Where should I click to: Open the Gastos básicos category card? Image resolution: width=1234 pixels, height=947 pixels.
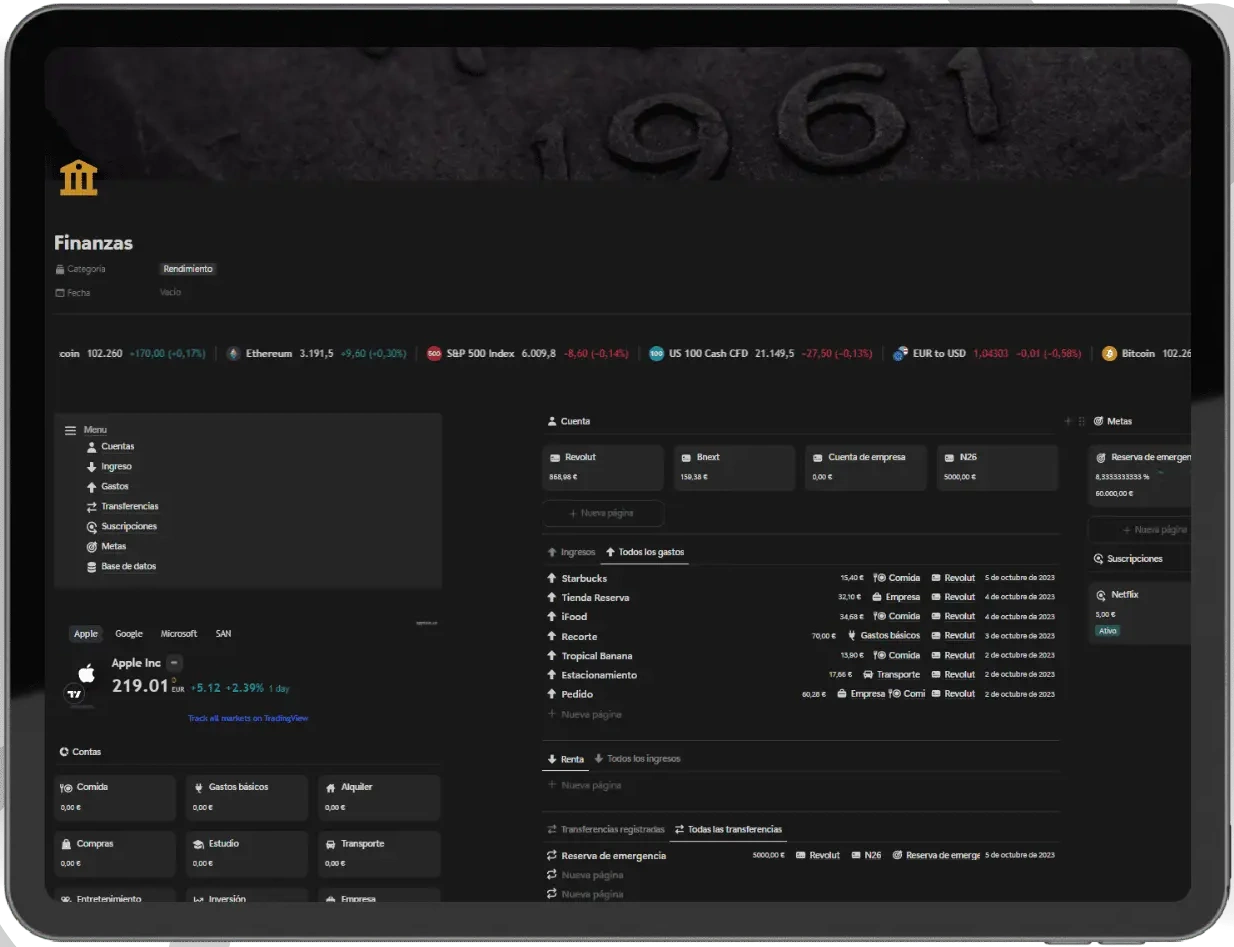(247, 798)
